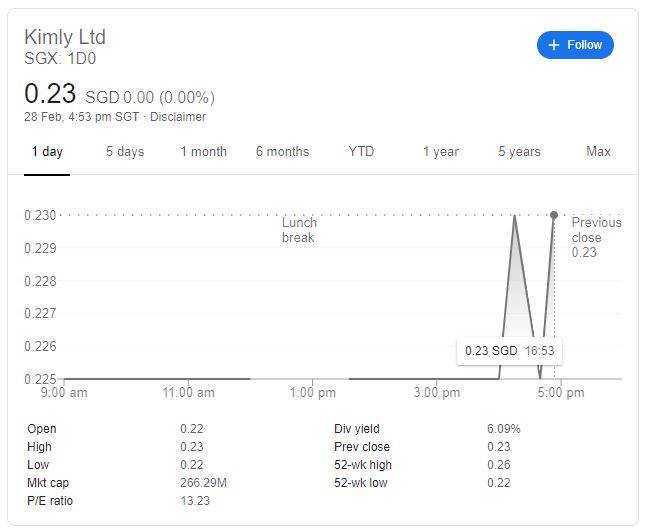Select the Max range tab
Image resolution: width=650 pixels, height=532 pixels.
598,152
